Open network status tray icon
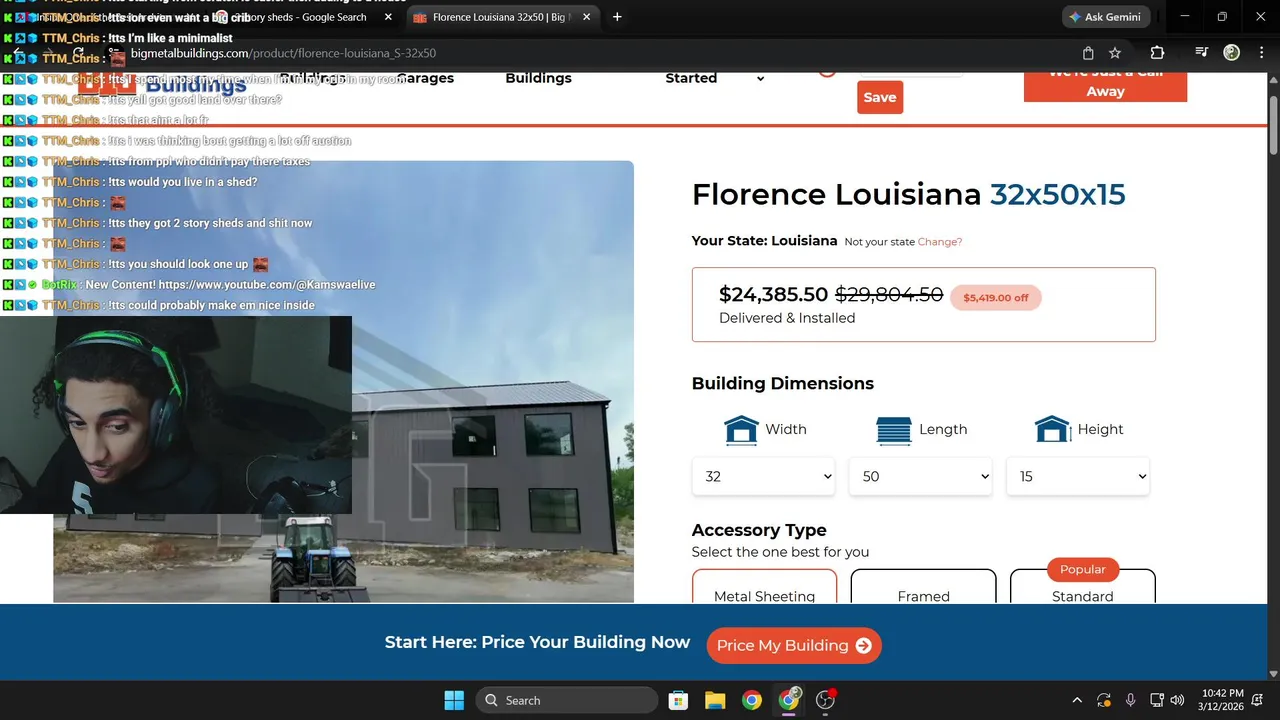1280x720 pixels. (1157, 700)
